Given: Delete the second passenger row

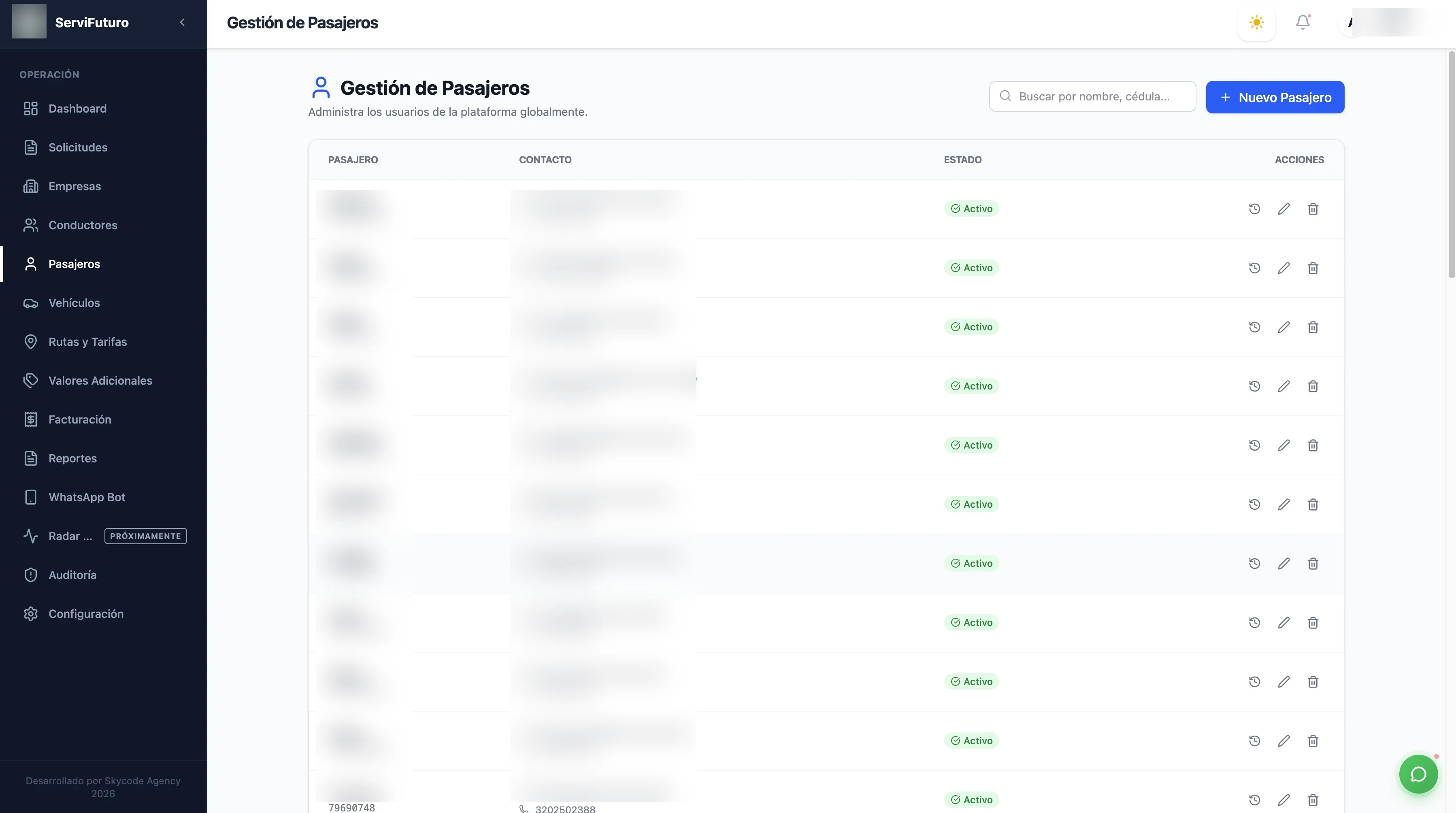Looking at the screenshot, I should pos(1313,268).
